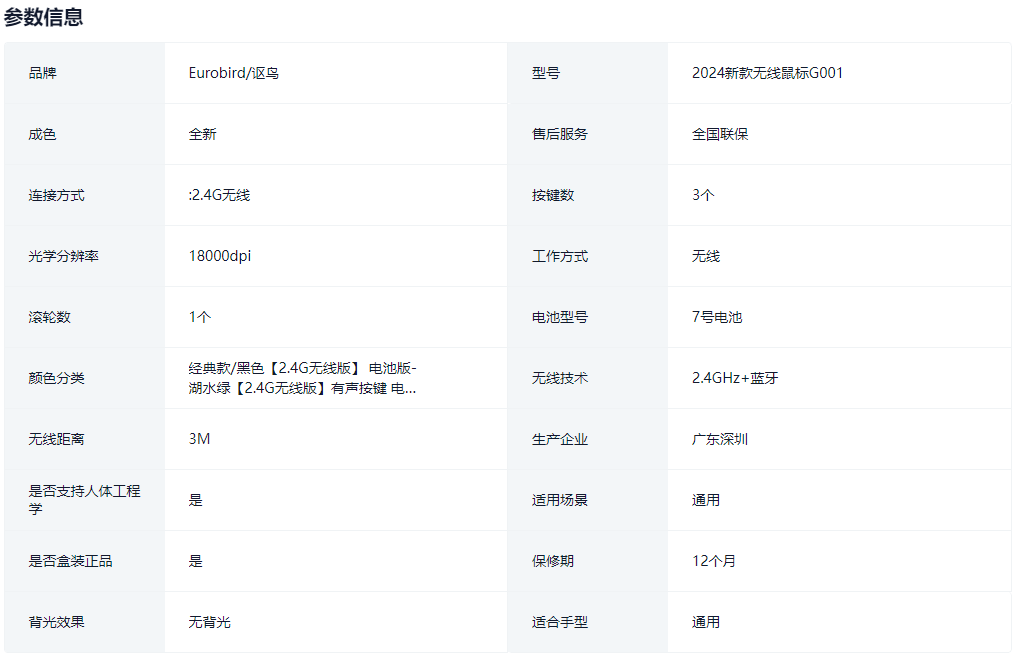Click the 2.4GHz+蓝牙 wireless technology value
The width and height of the screenshot is (1023, 655).
tap(734, 378)
